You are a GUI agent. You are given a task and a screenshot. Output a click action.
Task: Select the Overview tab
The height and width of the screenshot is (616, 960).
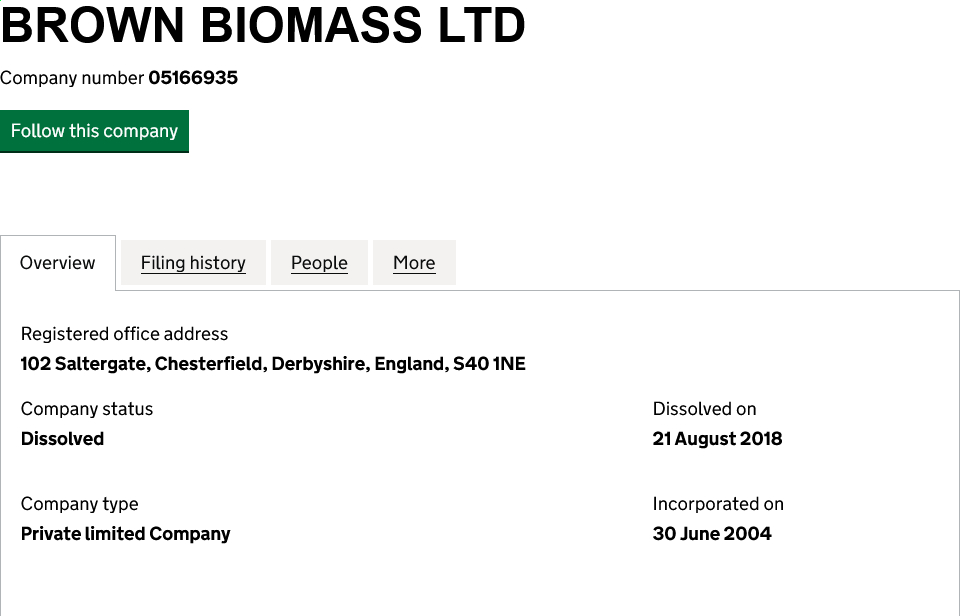pos(58,263)
